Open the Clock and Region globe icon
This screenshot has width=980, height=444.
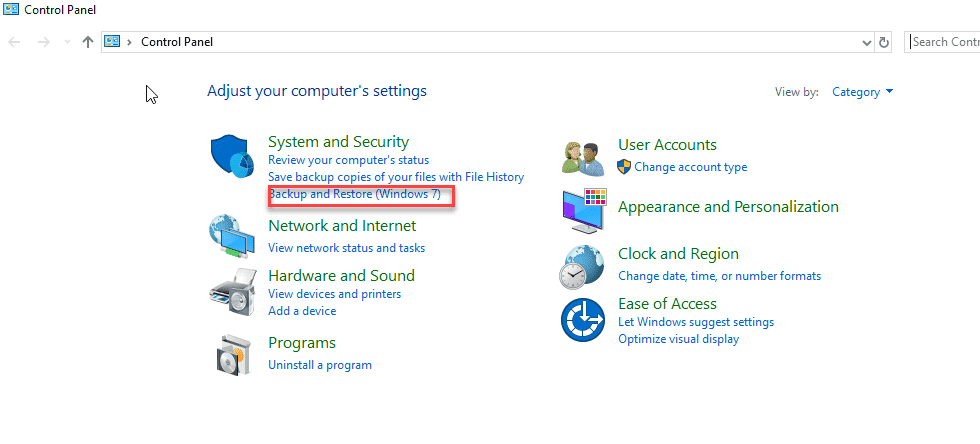(x=582, y=267)
